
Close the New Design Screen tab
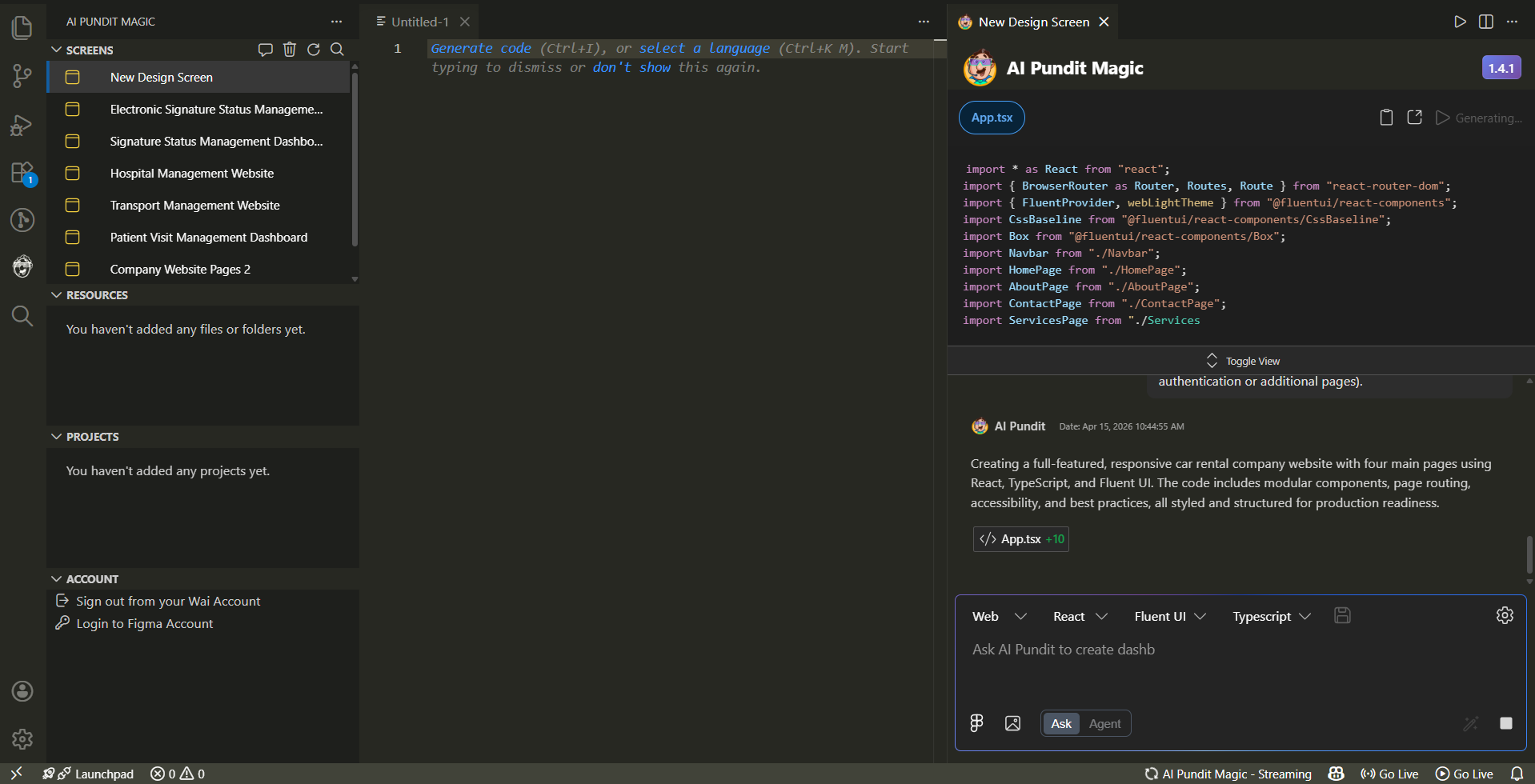pyautogui.click(x=1104, y=22)
